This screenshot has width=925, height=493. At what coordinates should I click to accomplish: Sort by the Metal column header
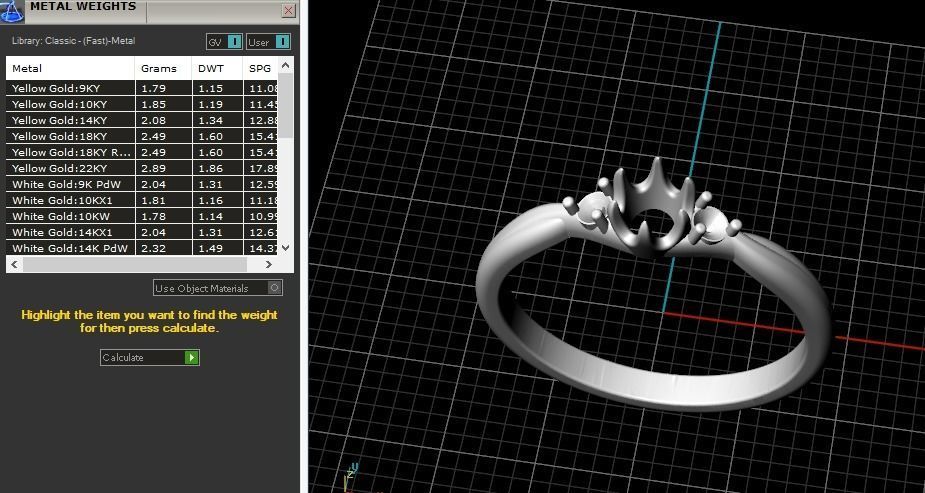[x=70, y=68]
